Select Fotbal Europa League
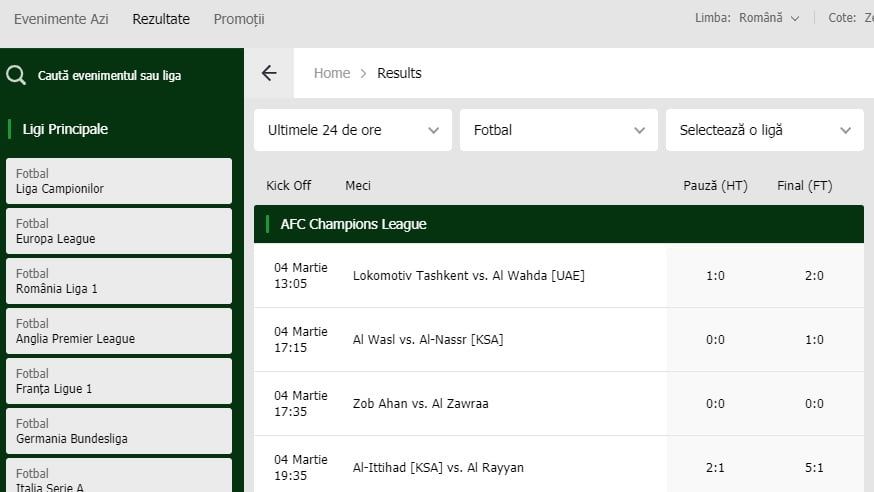 click(119, 231)
